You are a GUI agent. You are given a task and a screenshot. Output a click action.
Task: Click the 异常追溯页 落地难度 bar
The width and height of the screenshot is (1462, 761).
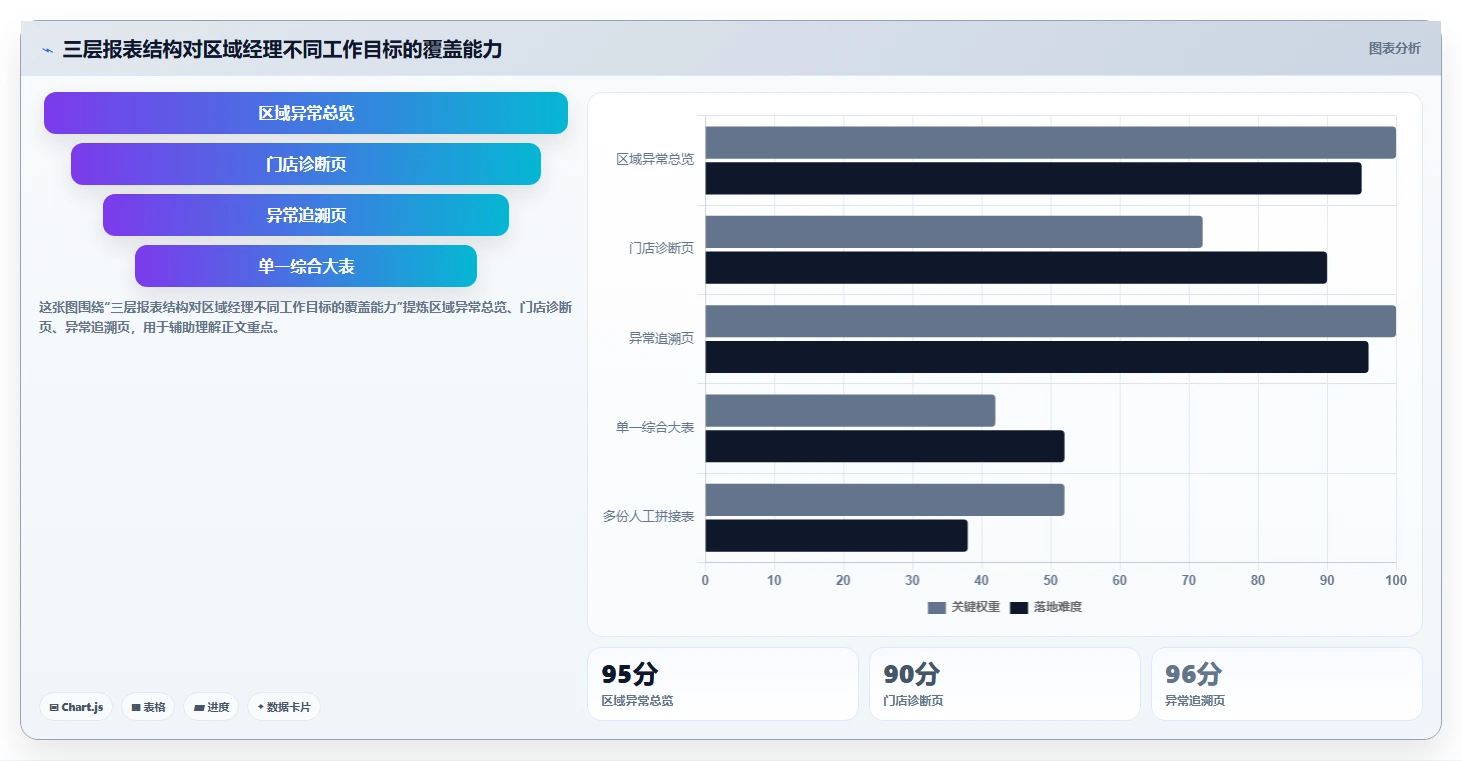click(x=1037, y=357)
